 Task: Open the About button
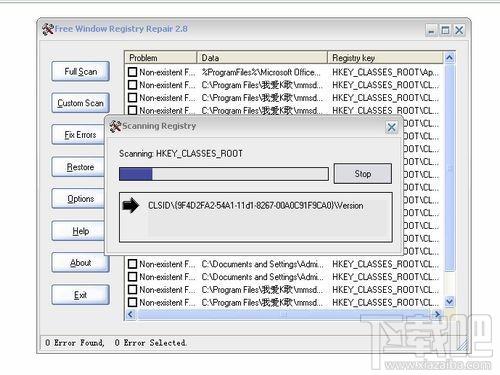pyautogui.click(x=80, y=263)
